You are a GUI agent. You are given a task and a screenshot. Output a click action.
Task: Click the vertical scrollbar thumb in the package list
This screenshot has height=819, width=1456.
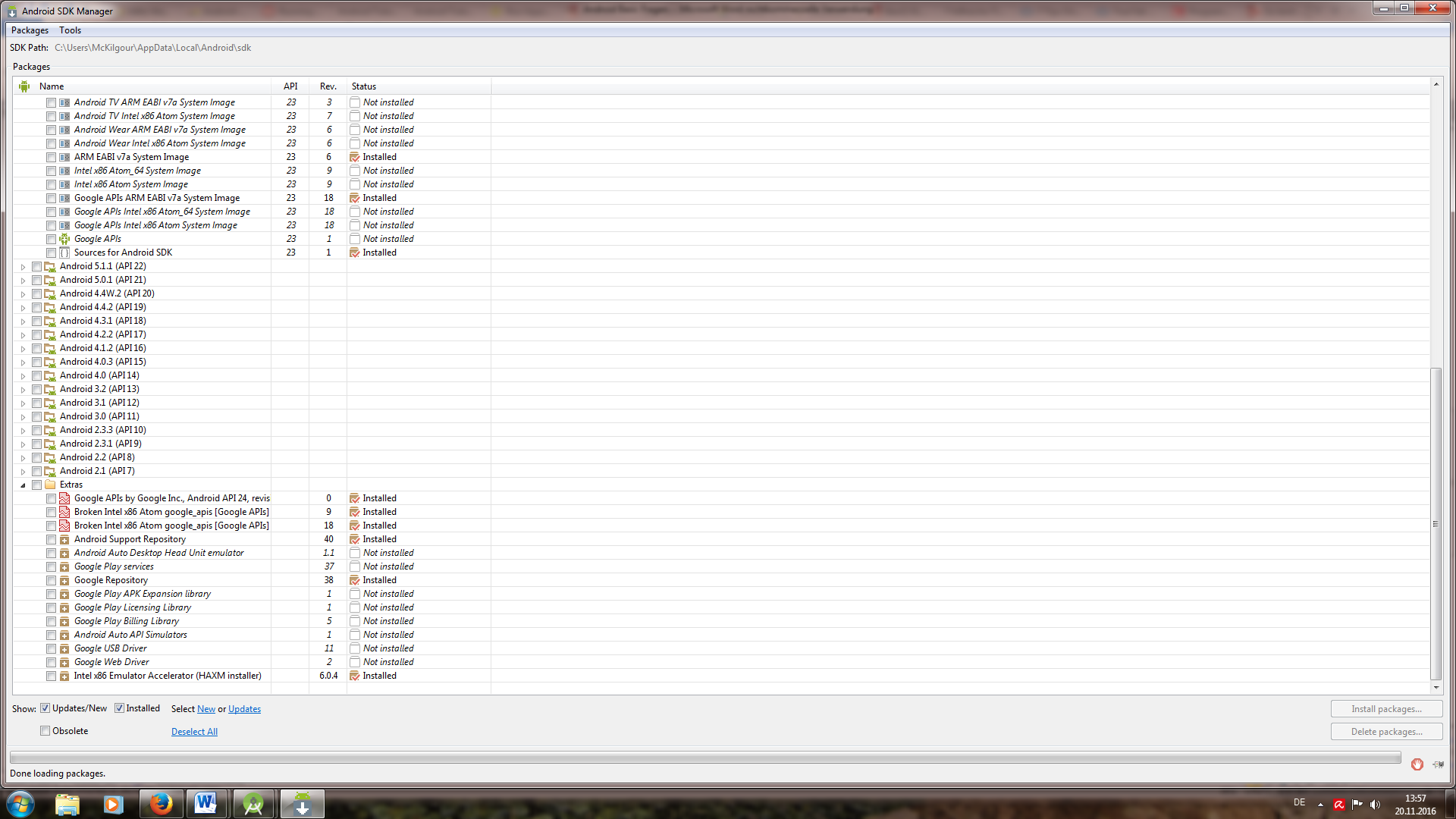1436,523
